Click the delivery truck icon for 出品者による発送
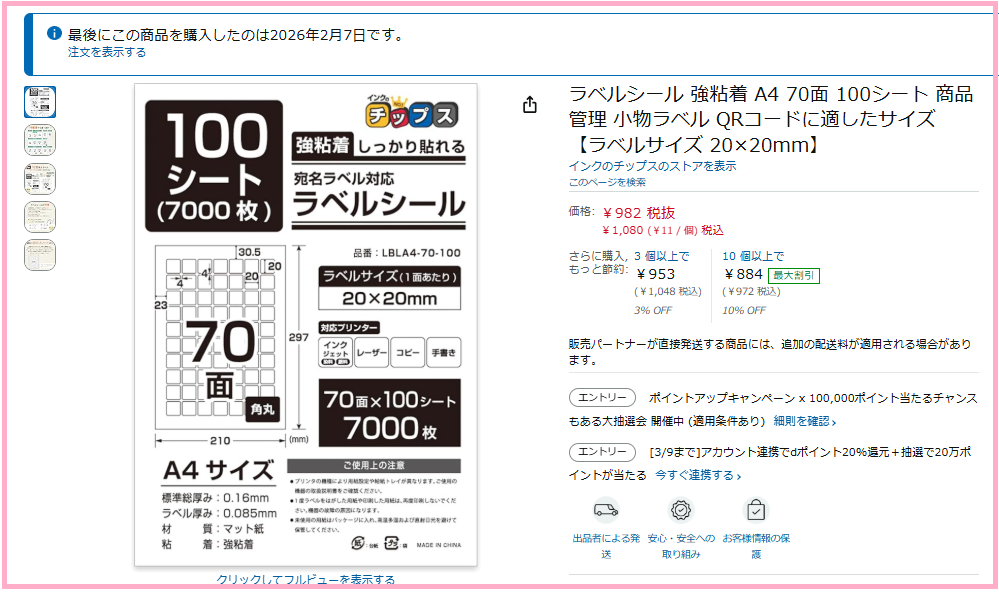 click(x=605, y=510)
